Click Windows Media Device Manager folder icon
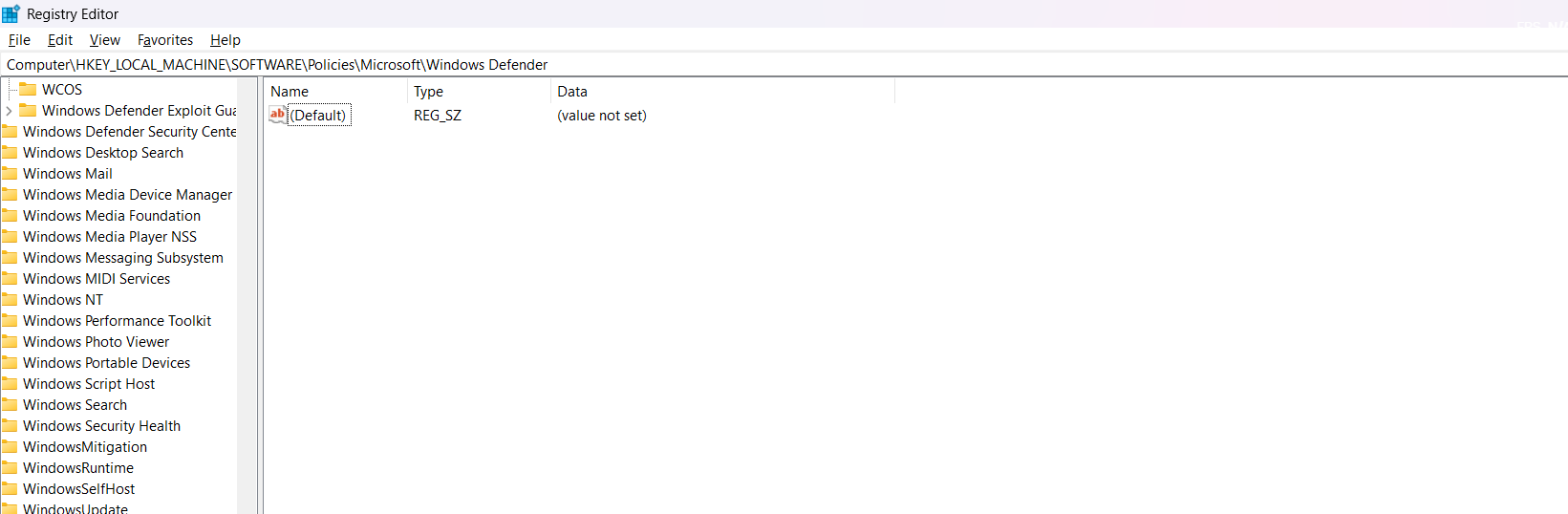This screenshot has height=514, width=1568. pyautogui.click(x=10, y=195)
